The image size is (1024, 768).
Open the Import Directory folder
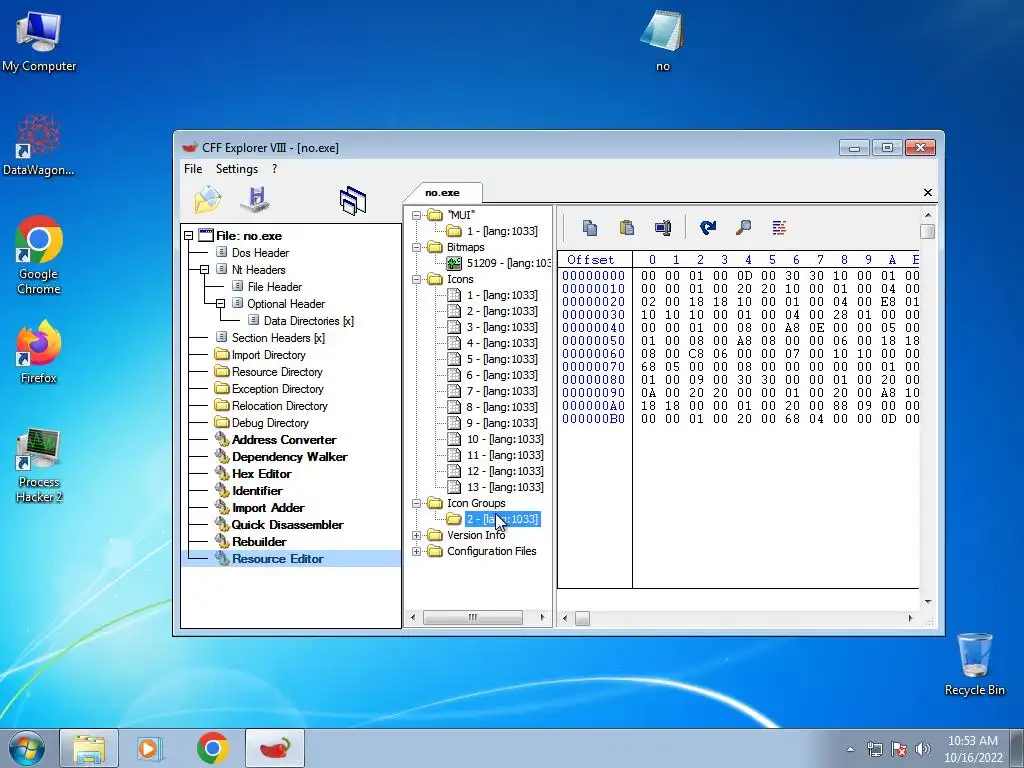pyautogui.click(x=268, y=355)
